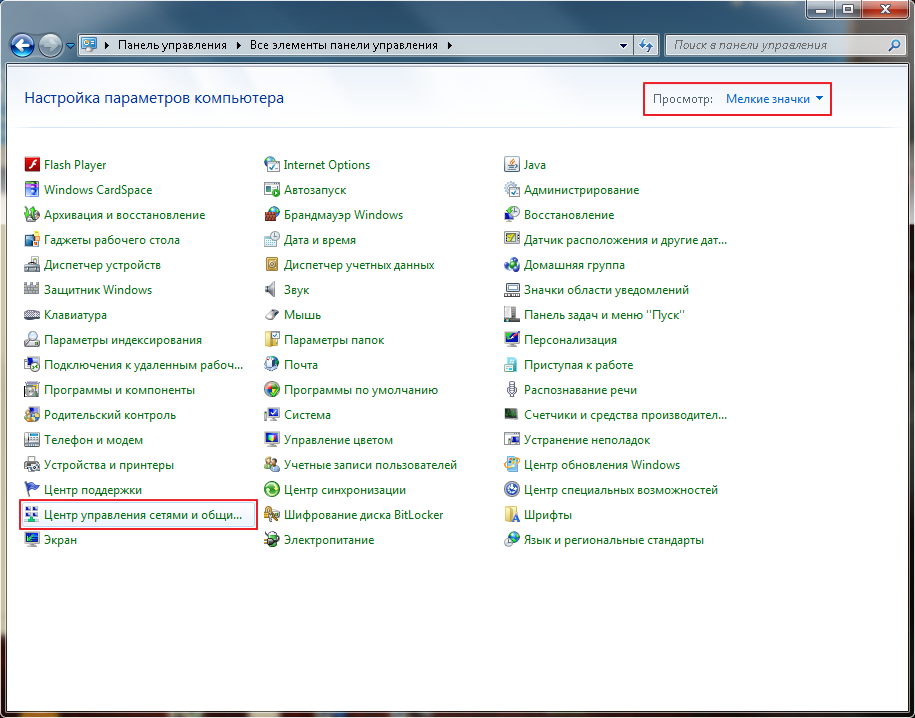Open Параметры индексирования
Viewport: 915px width, 718px height.
(113, 340)
